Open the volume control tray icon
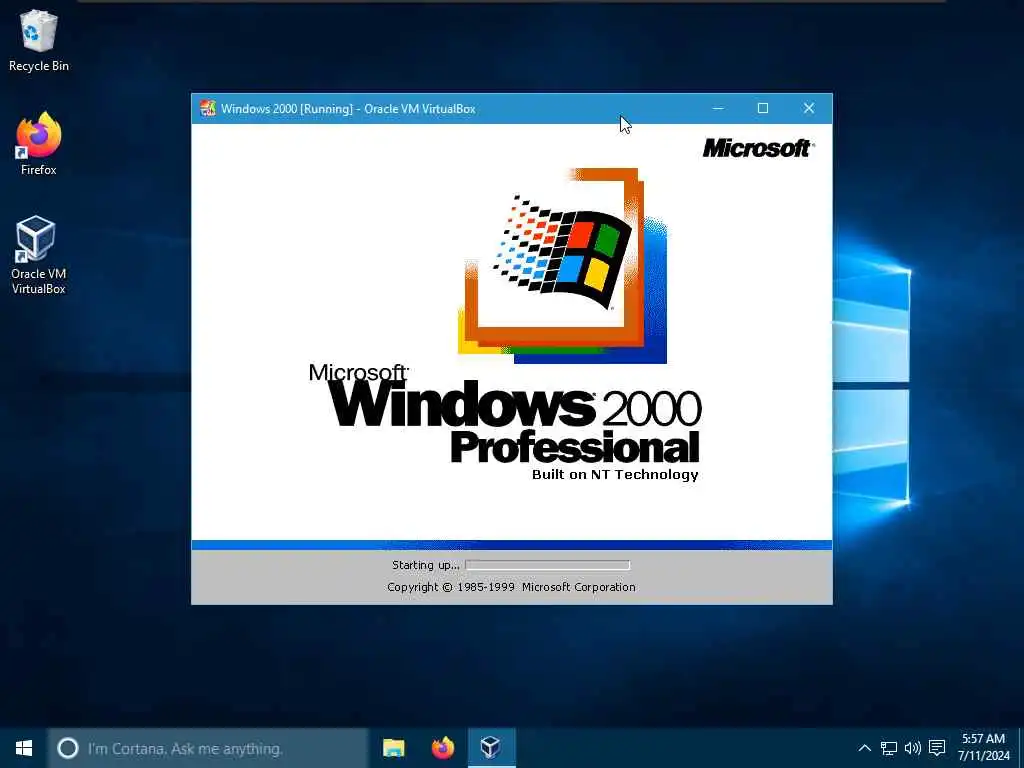This screenshot has height=768, width=1024. 912,748
